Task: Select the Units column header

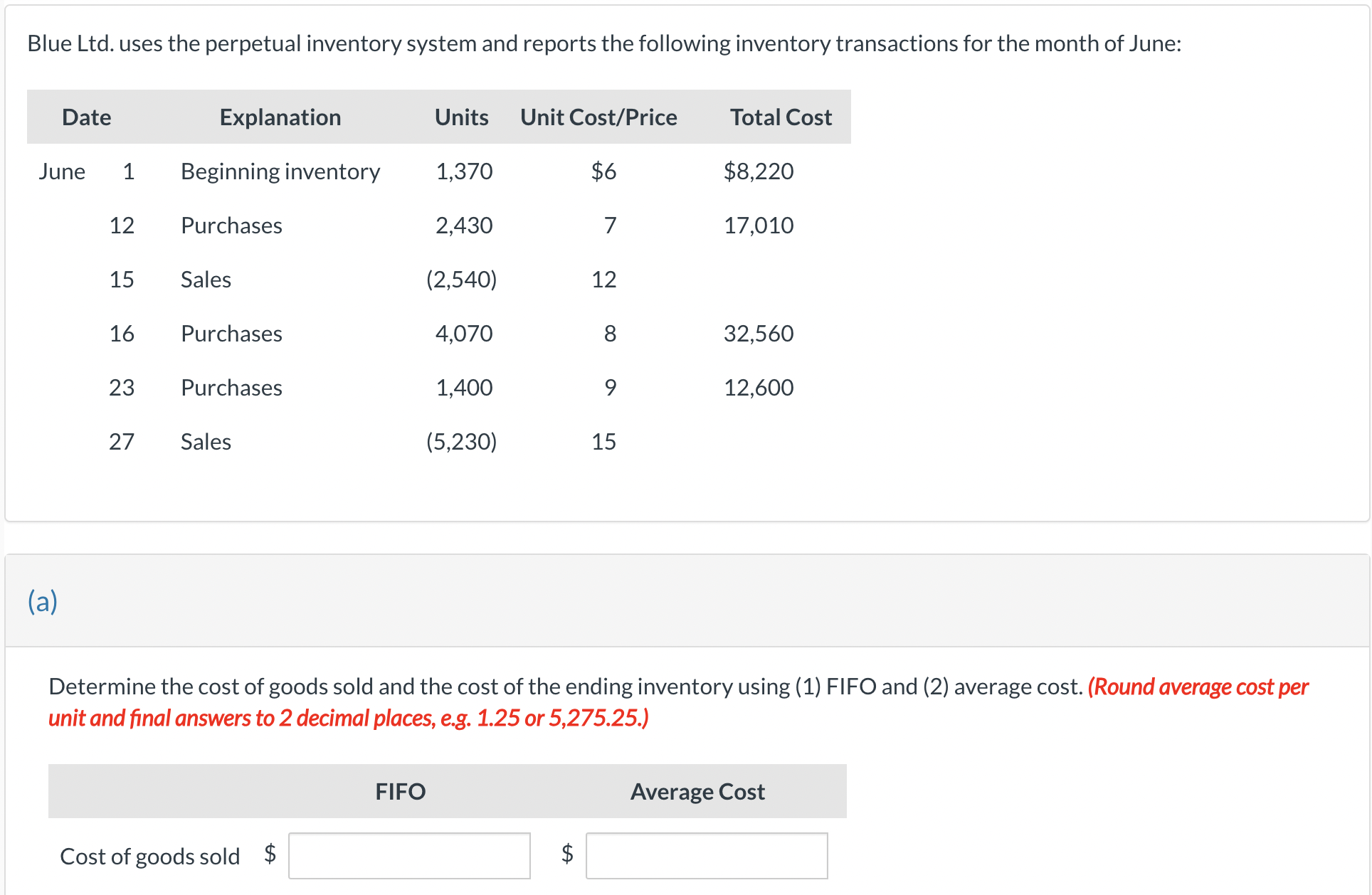Action: click(x=460, y=117)
